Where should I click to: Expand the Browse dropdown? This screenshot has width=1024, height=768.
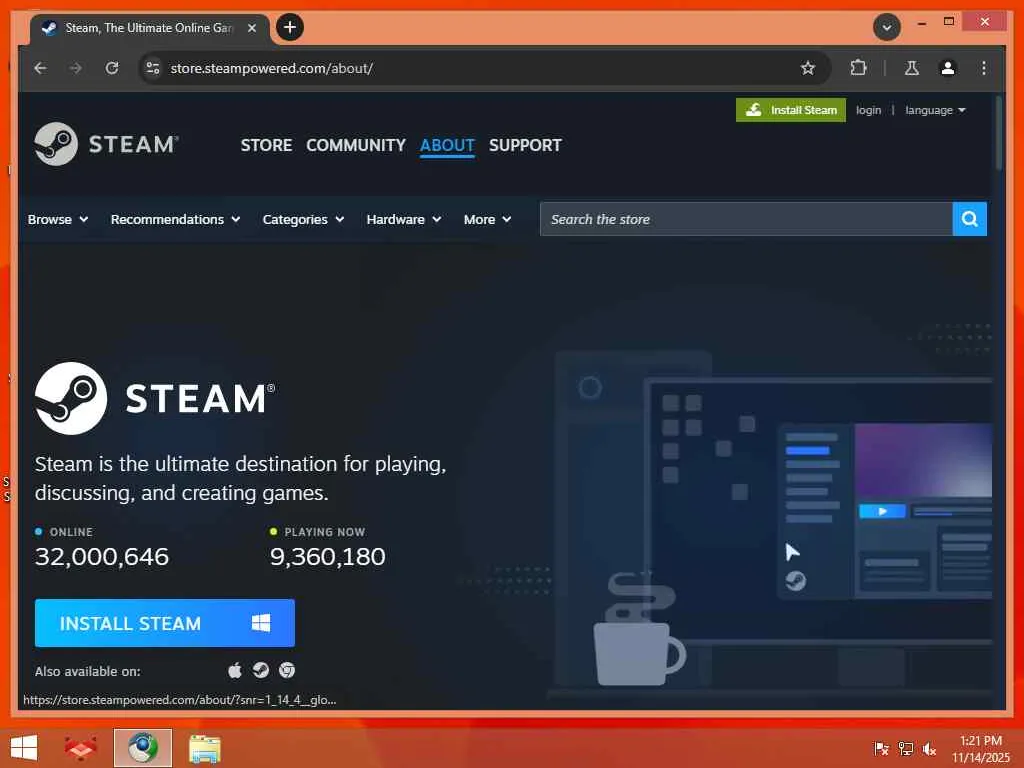coord(57,219)
